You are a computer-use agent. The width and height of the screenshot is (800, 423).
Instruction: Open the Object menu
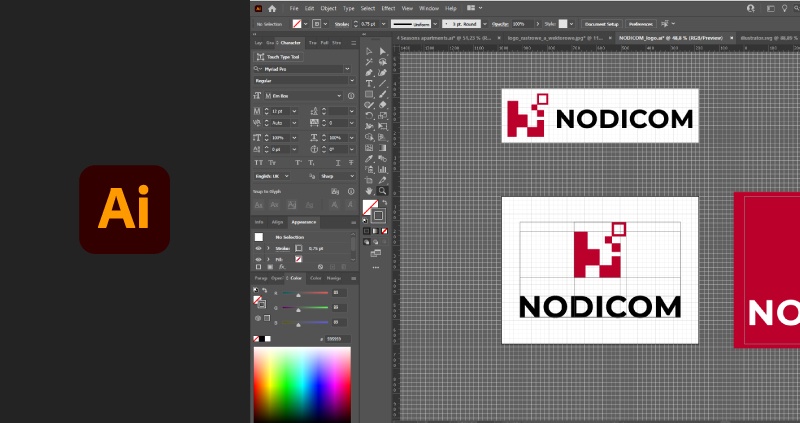pyautogui.click(x=328, y=8)
